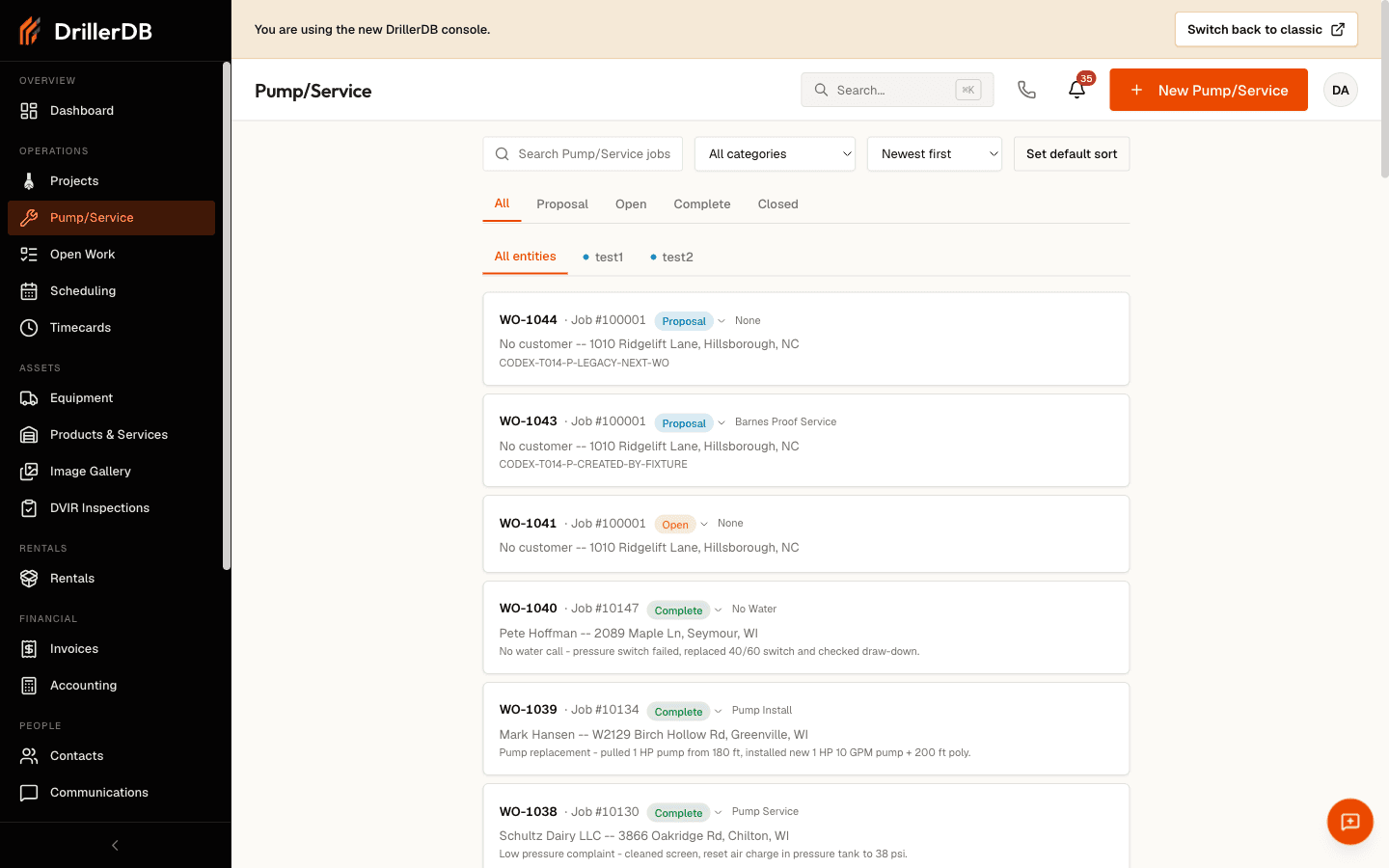Screen dimensions: 1389x868
Task: Open work order WO-1040
Action: coord(806,628)
